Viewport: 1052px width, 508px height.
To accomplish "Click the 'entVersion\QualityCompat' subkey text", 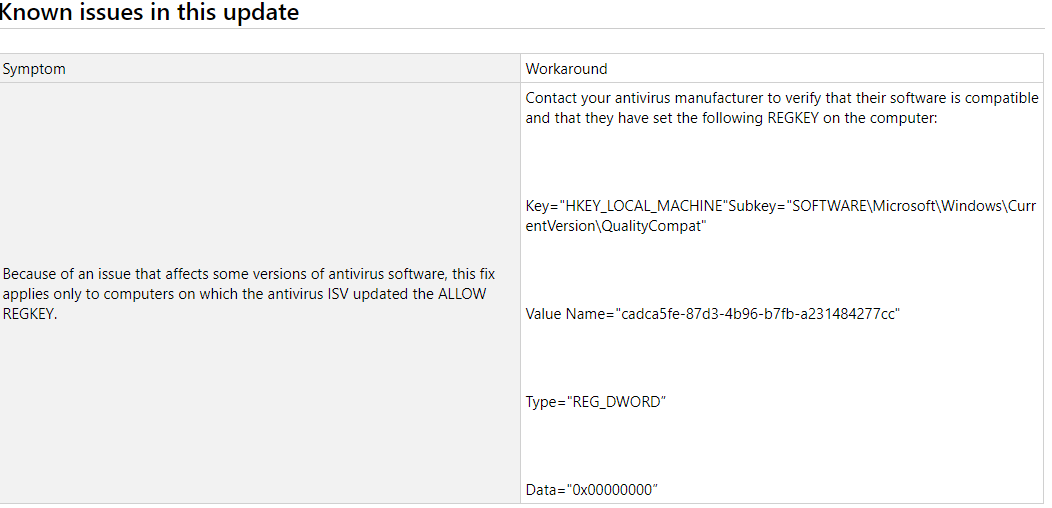I will coord(616,227).
